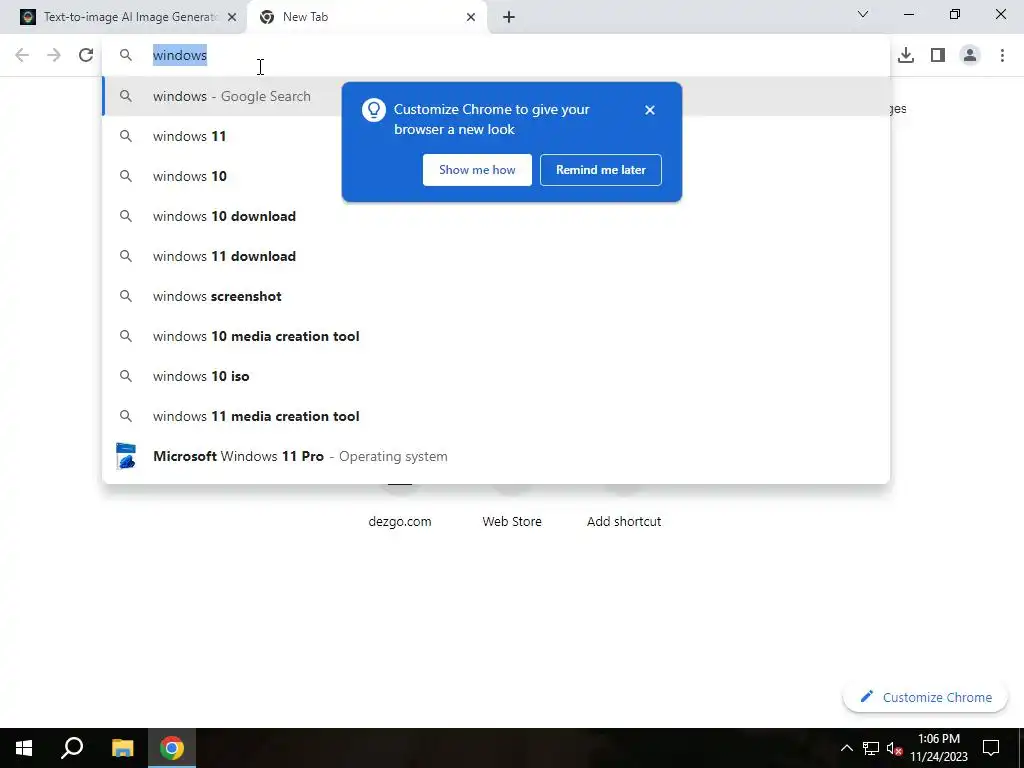The image size is (1024, 768).
Task: Click 'Remind me later' button
Action: pos(601,170)
